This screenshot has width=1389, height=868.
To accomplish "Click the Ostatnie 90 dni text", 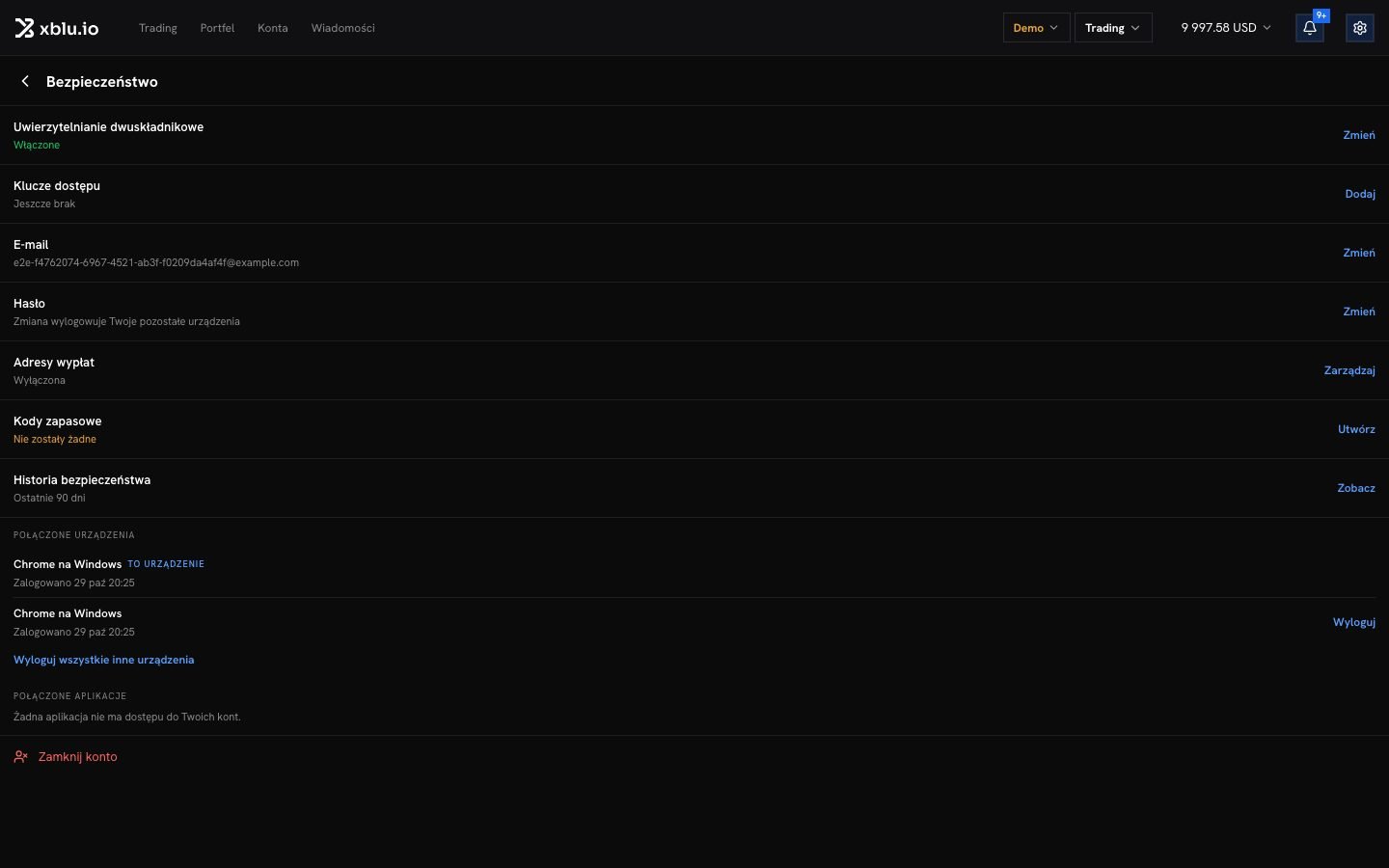I will point(49,498).
